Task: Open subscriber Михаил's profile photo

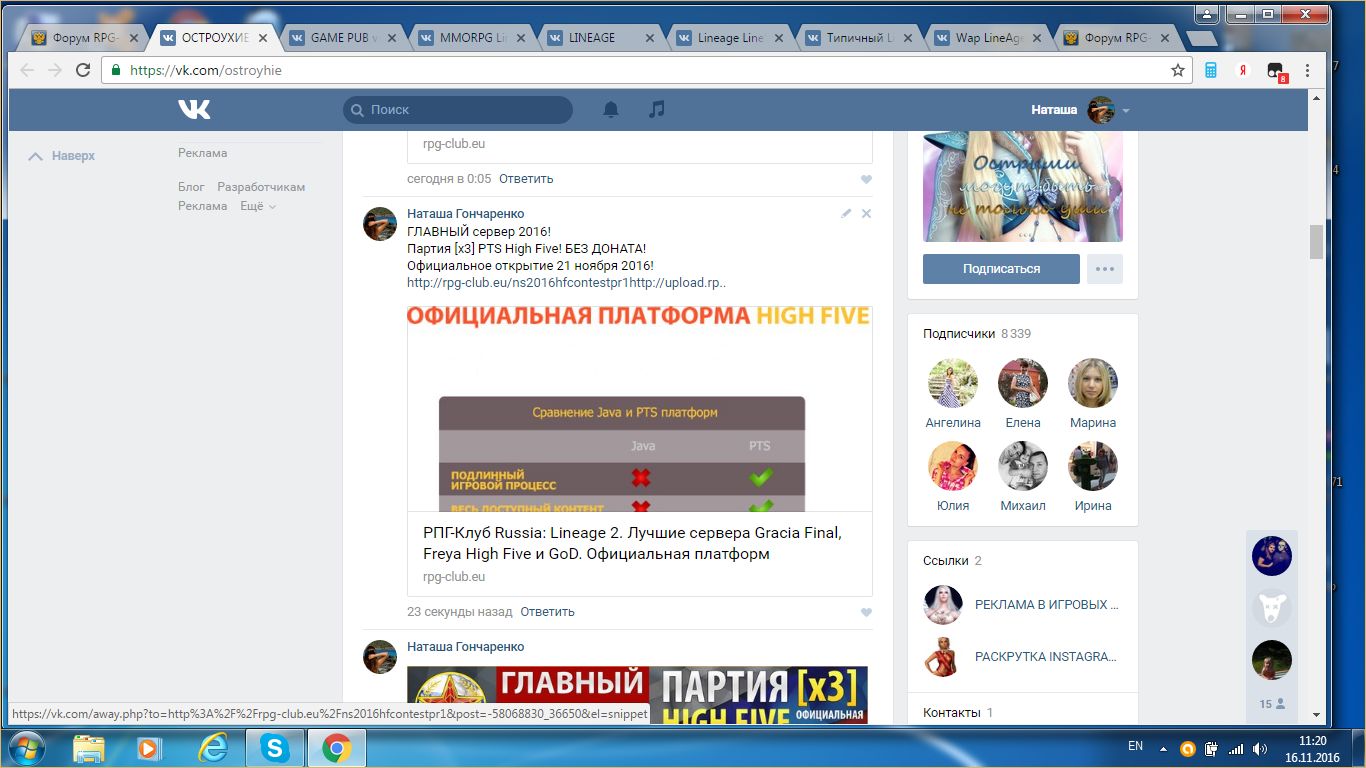Action: pyautogui.click(x=1023, y=466)
